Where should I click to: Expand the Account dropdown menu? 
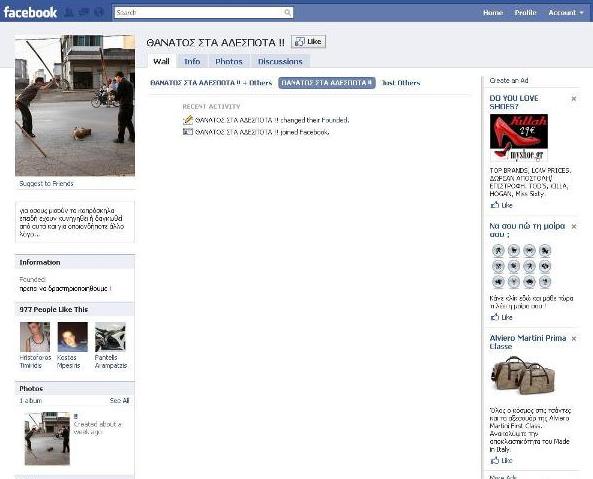click(x=566, y=12)
